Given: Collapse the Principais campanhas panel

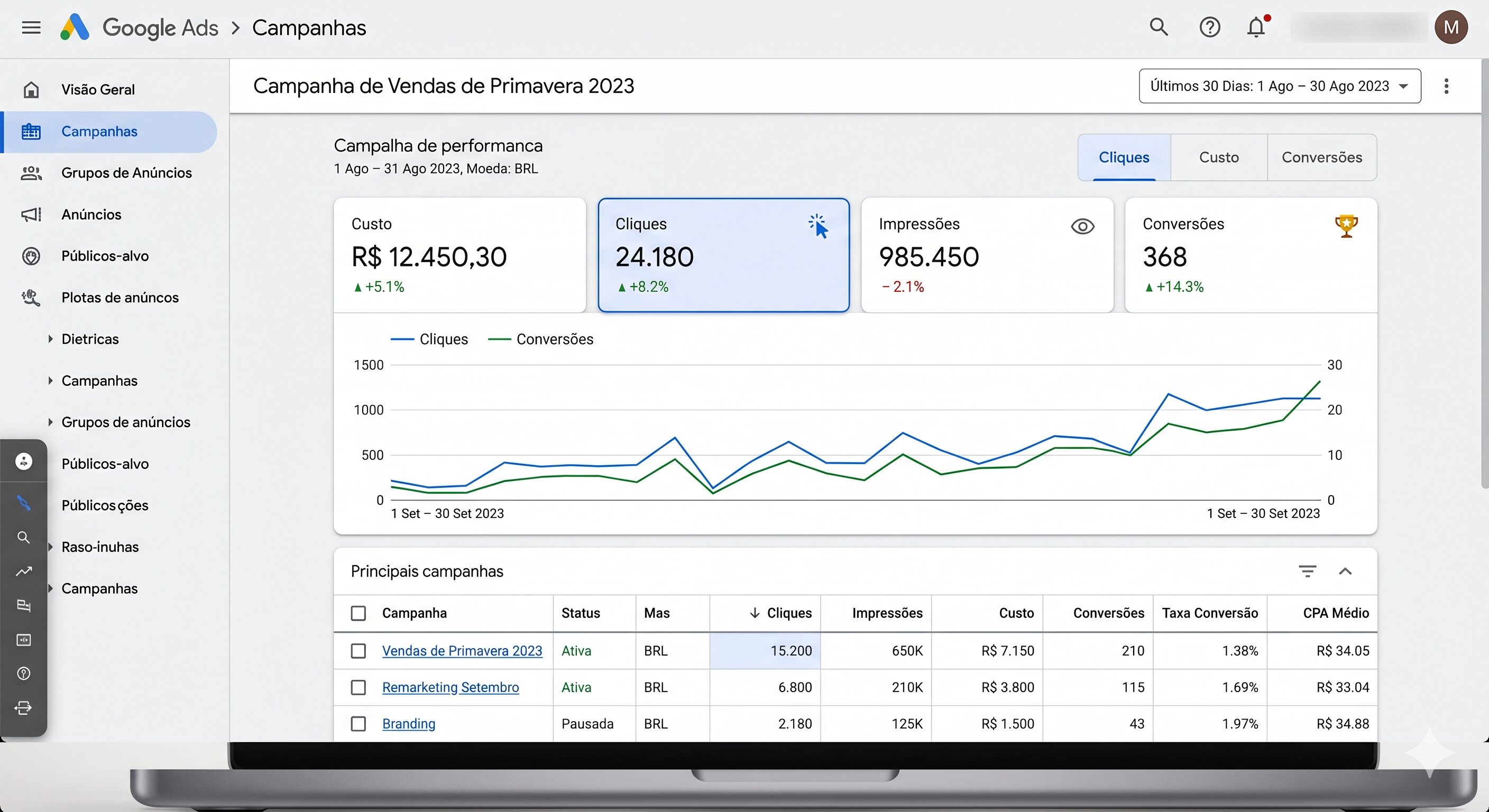Looking at the screenshot, I should [1346, 571].
